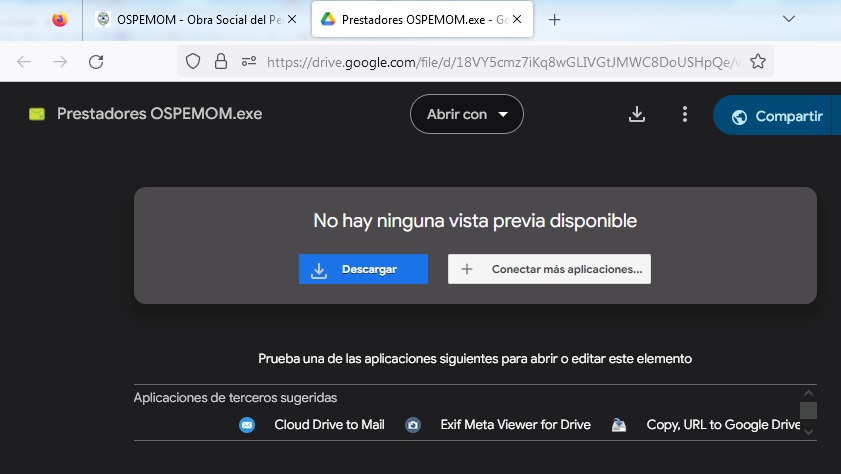Open the list all tabs chevron

[x=788, y=19]
